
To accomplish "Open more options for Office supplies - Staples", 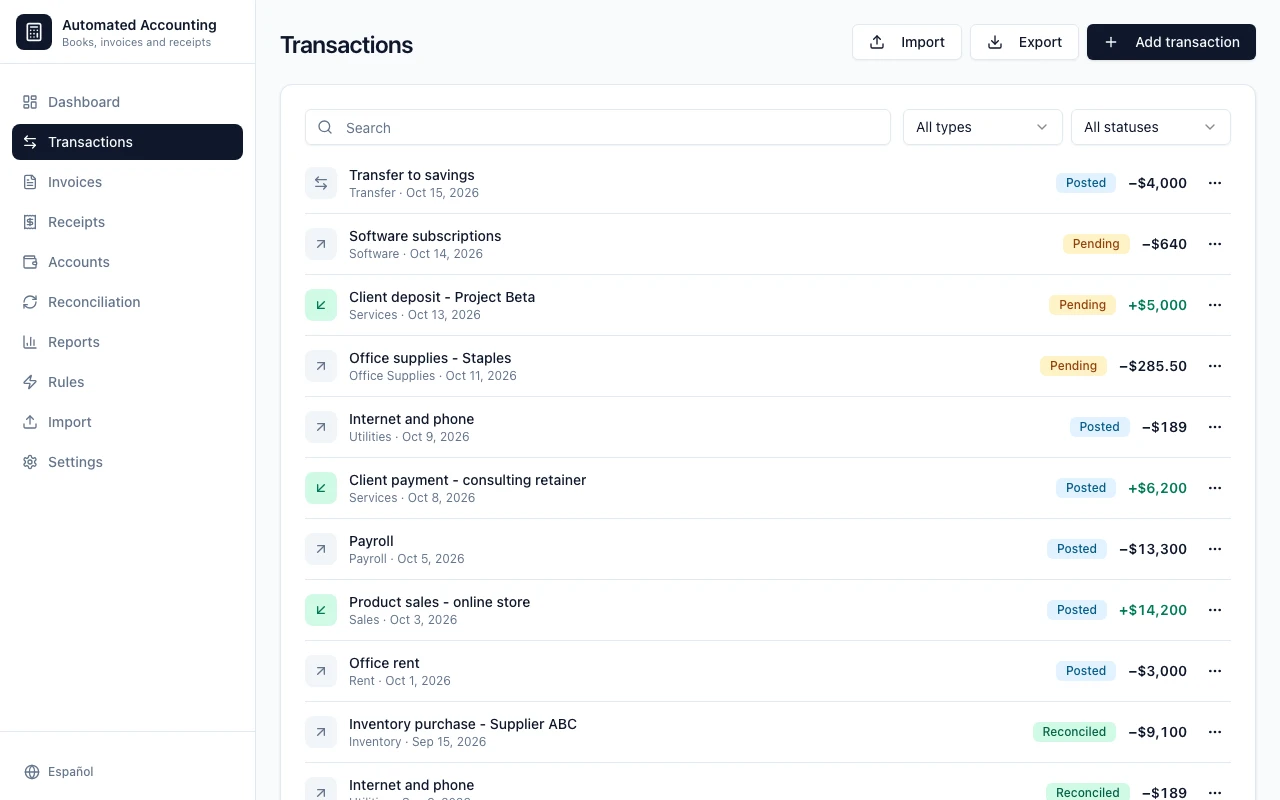I will point(1215,366).
